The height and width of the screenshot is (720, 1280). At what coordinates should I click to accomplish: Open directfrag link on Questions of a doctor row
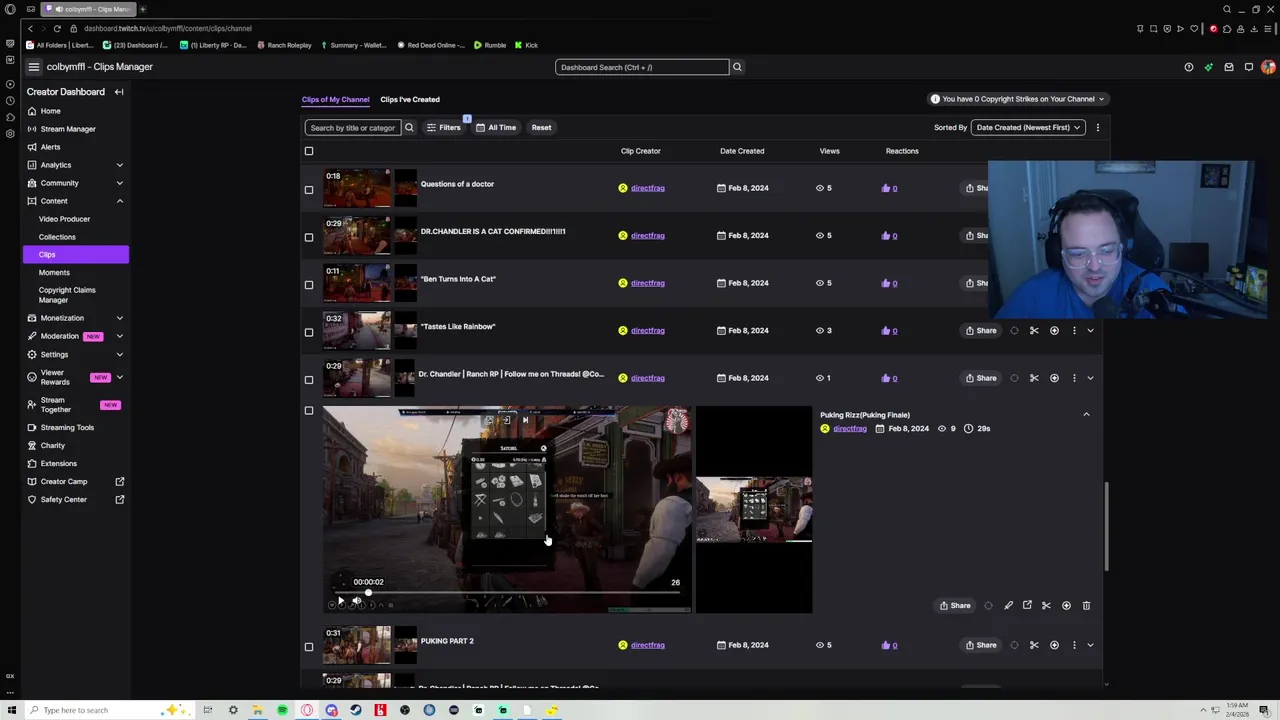click(647, 188)
